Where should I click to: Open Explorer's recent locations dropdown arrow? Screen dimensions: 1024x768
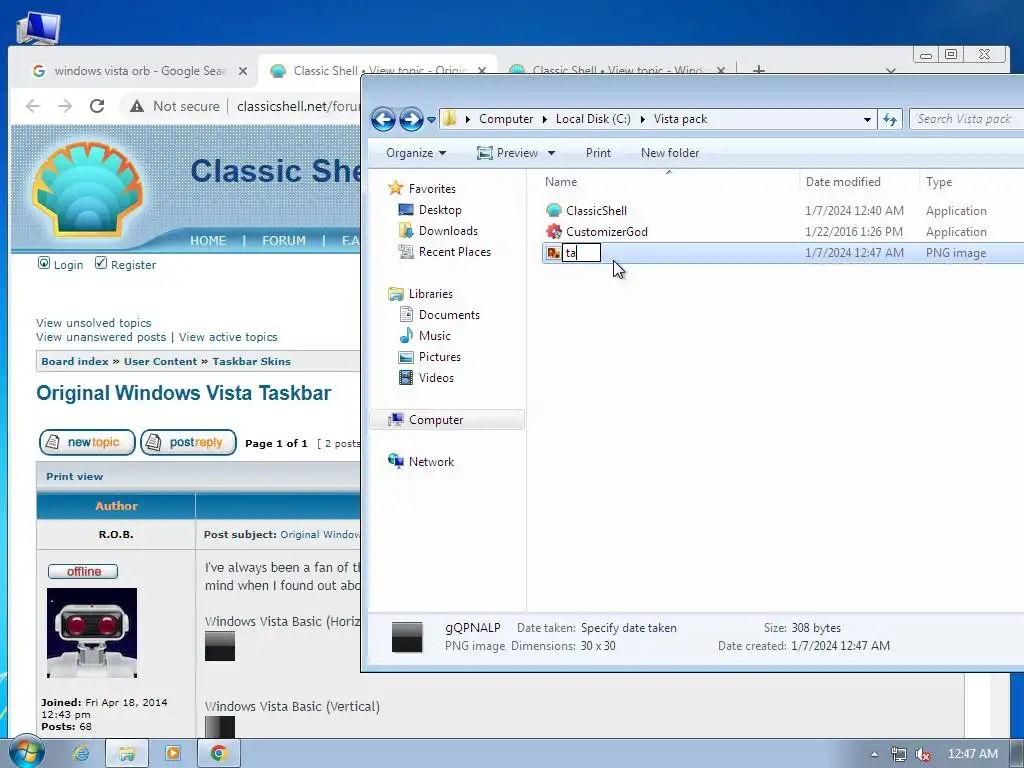coord(431,120)
